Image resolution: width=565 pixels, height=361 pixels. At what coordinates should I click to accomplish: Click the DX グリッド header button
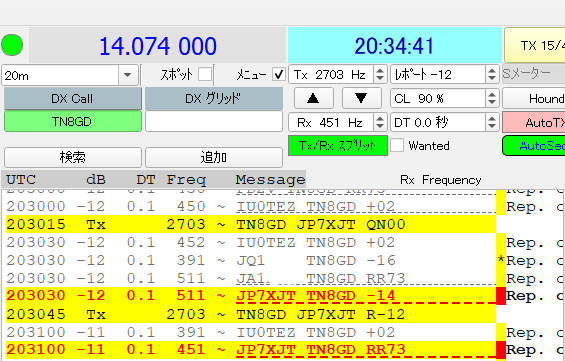pyautogui.click(x=214, y=98)
